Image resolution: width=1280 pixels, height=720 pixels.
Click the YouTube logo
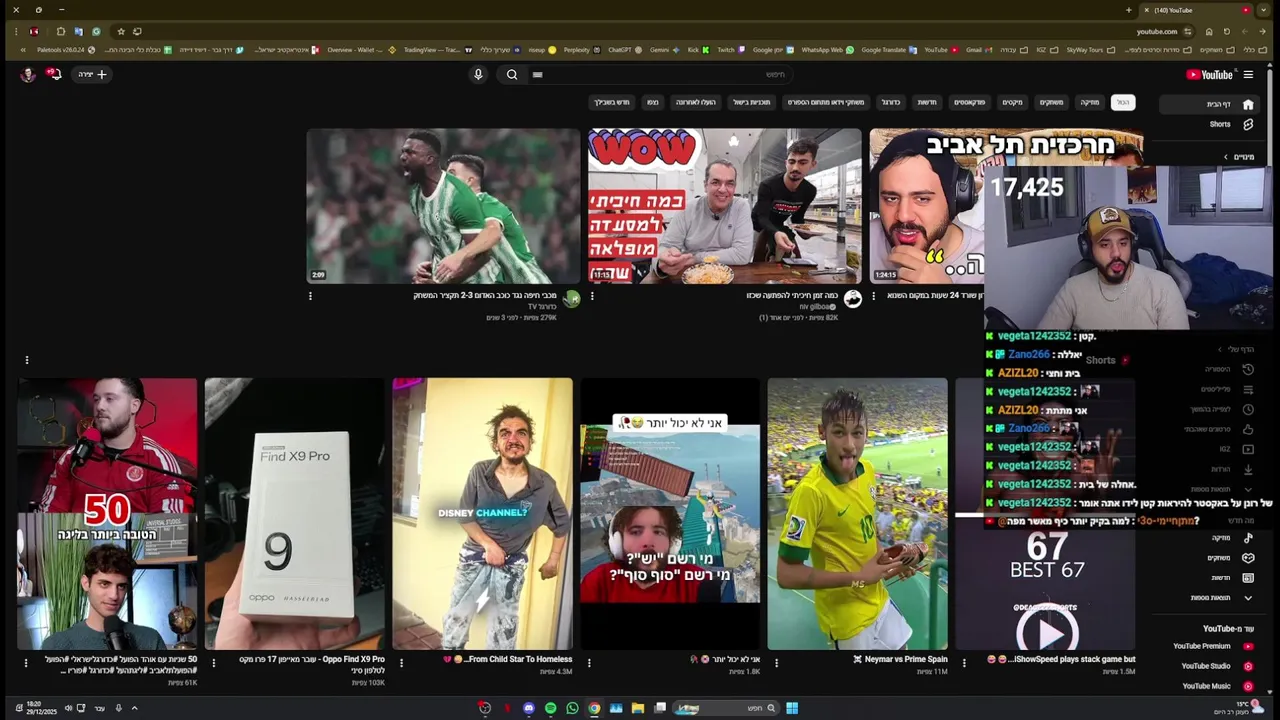(x=1209, y=74)
